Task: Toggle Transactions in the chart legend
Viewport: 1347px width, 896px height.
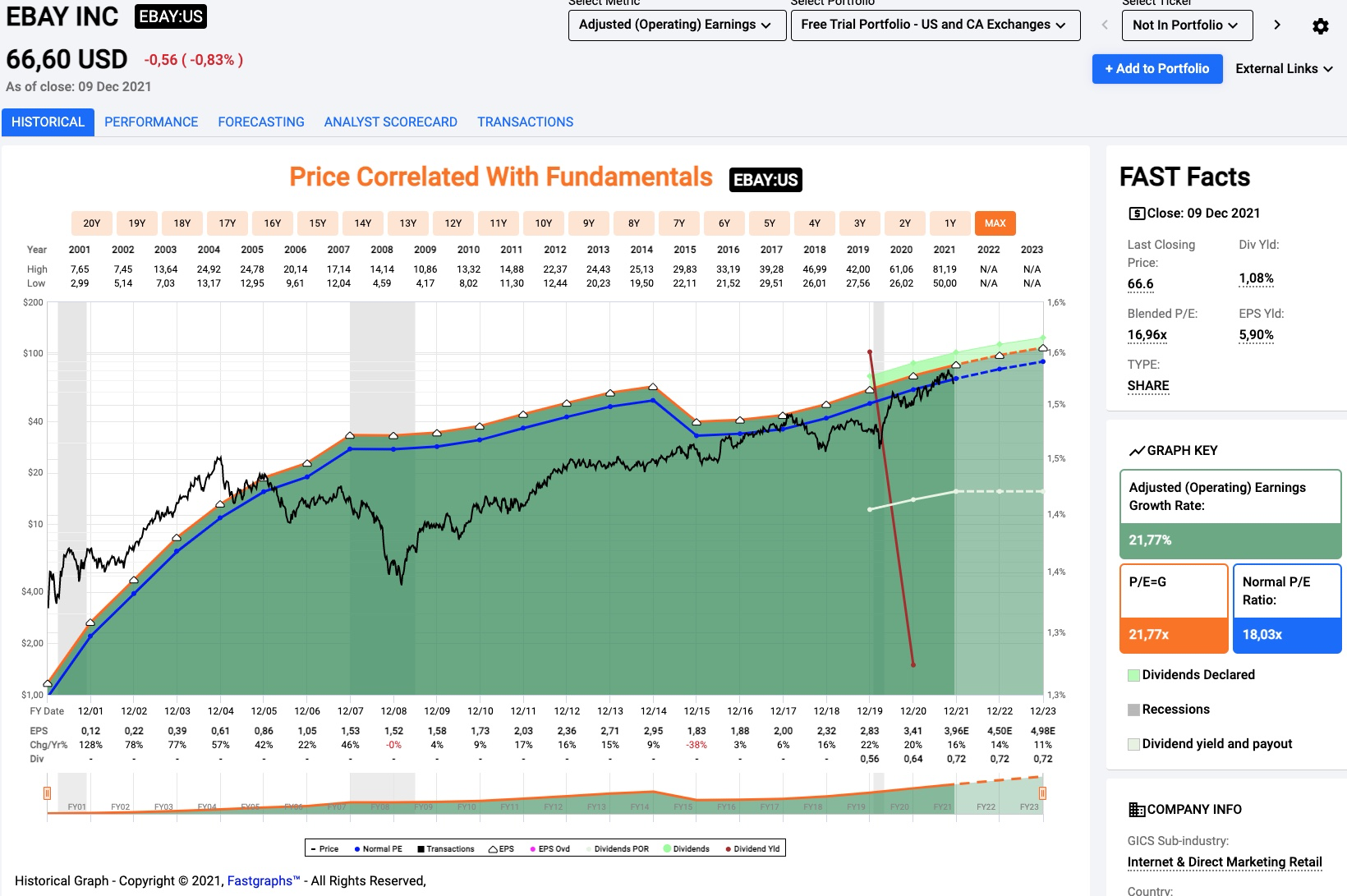Action: (446, 848)
